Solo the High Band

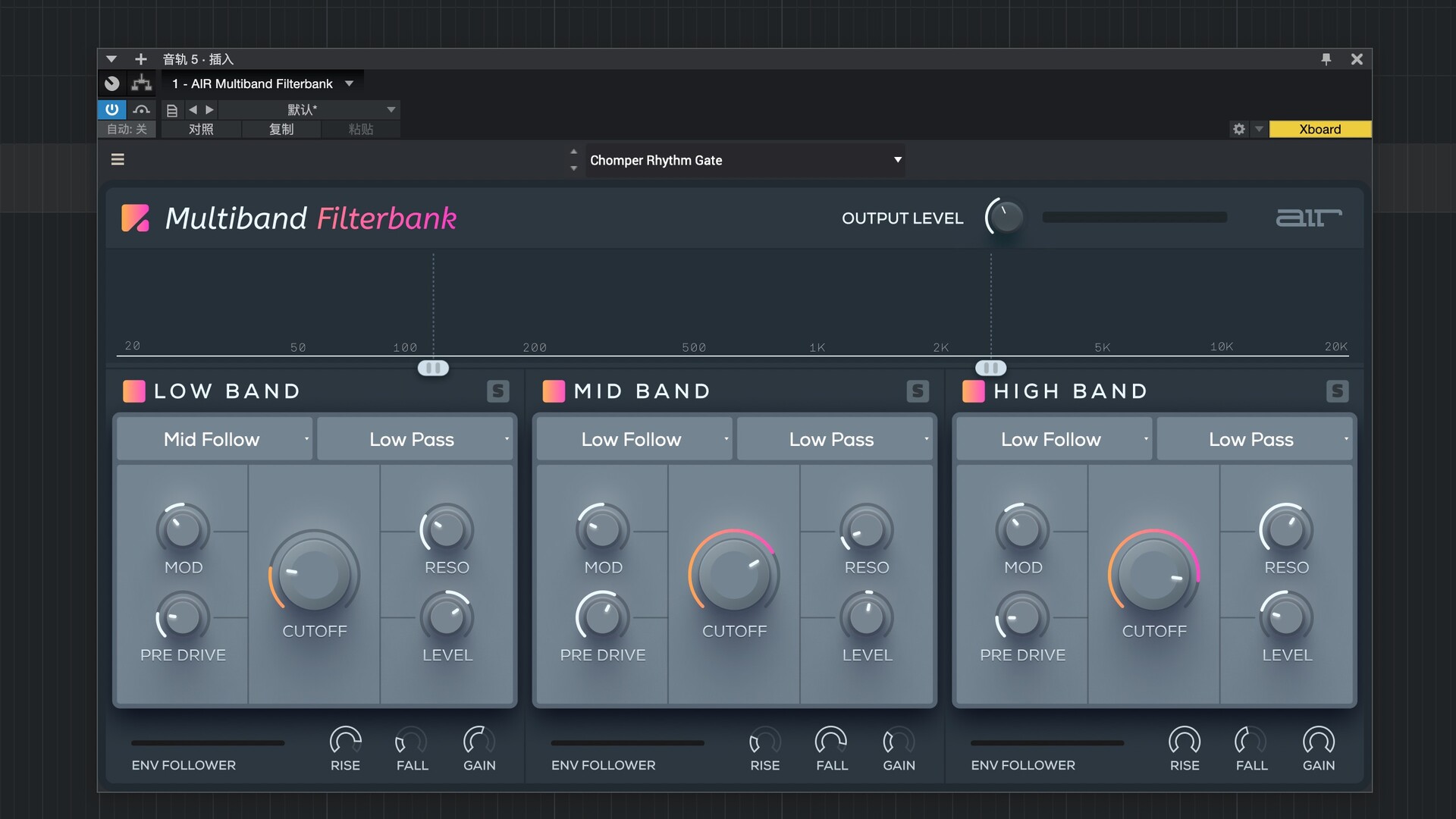(1337, 391)
